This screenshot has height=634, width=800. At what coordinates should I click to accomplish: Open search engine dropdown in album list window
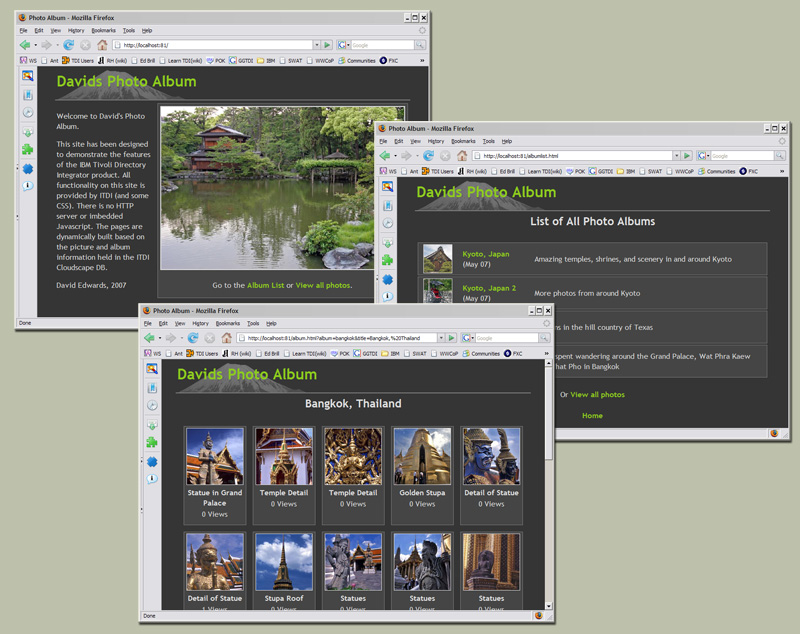pyautogui.click(x=708, y=156)
